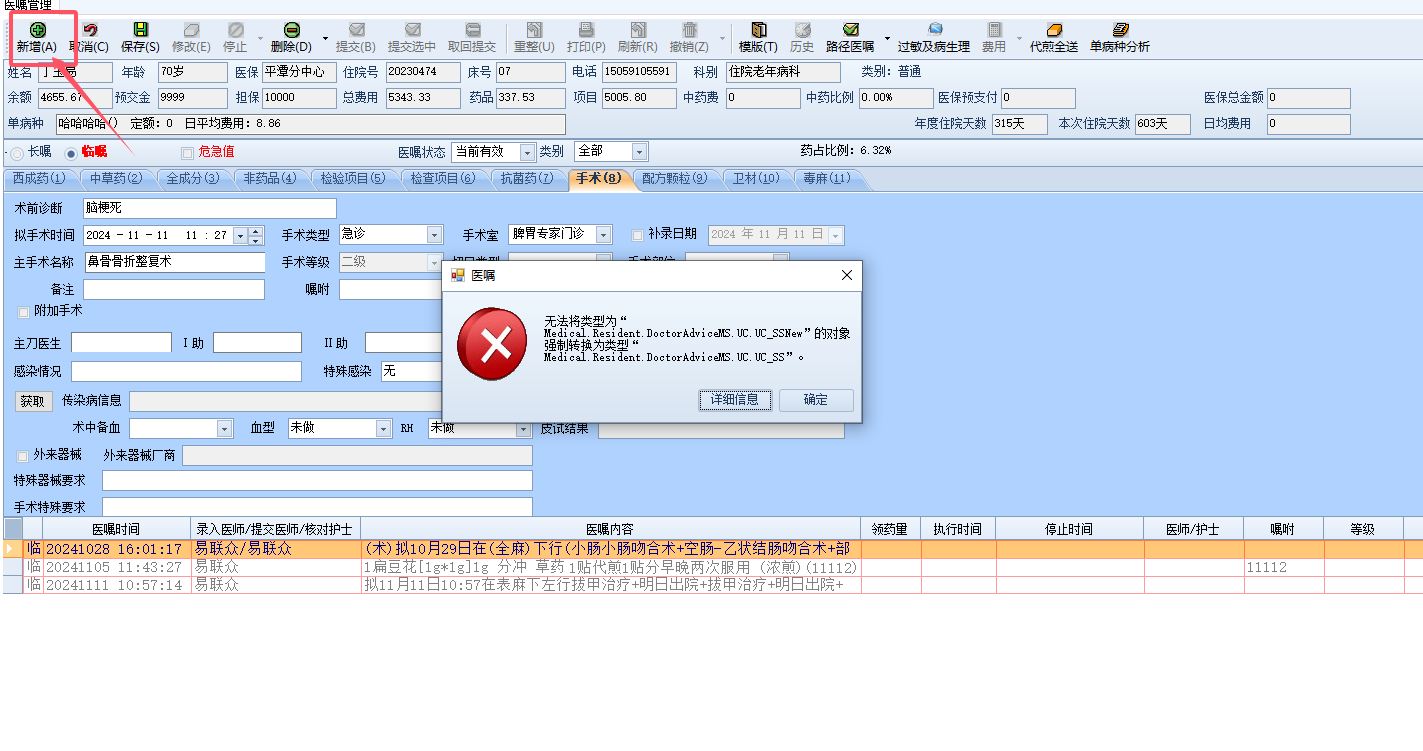Open the 医嘱状态 当前有效 dropdown
The image size is (1423, 751).
527,152
